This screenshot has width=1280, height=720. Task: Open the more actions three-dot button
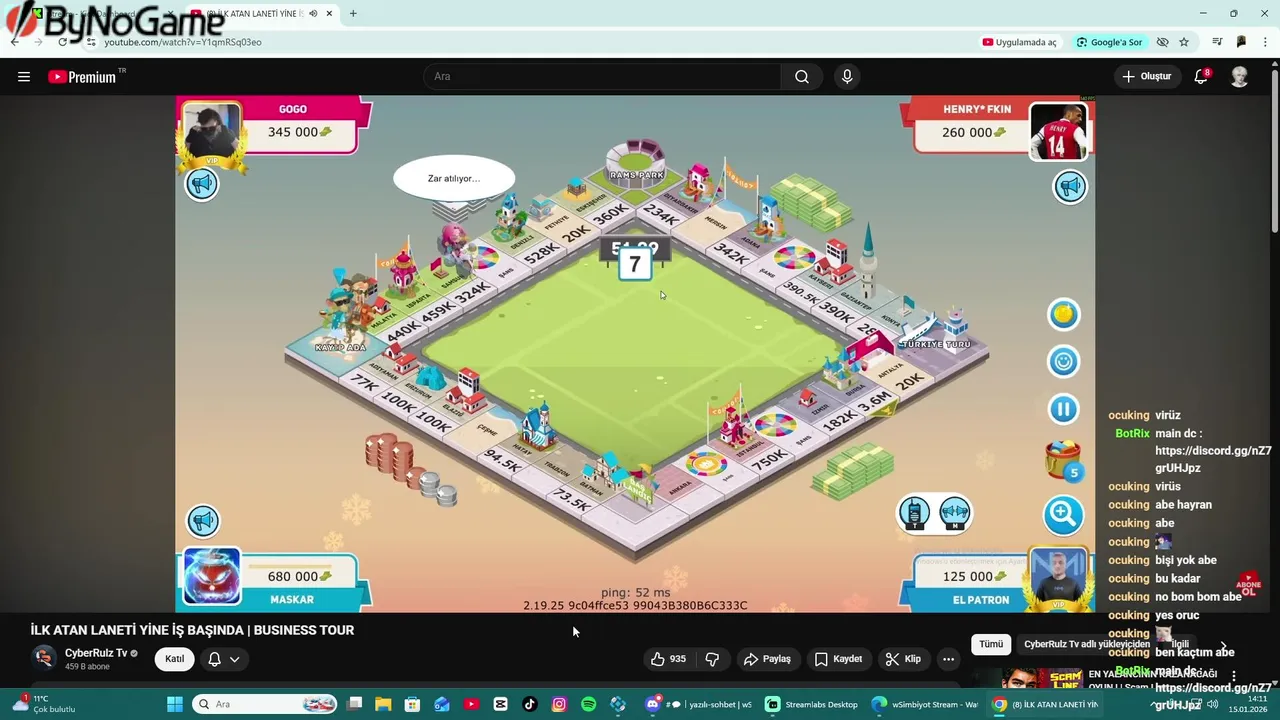coord(948,659)
